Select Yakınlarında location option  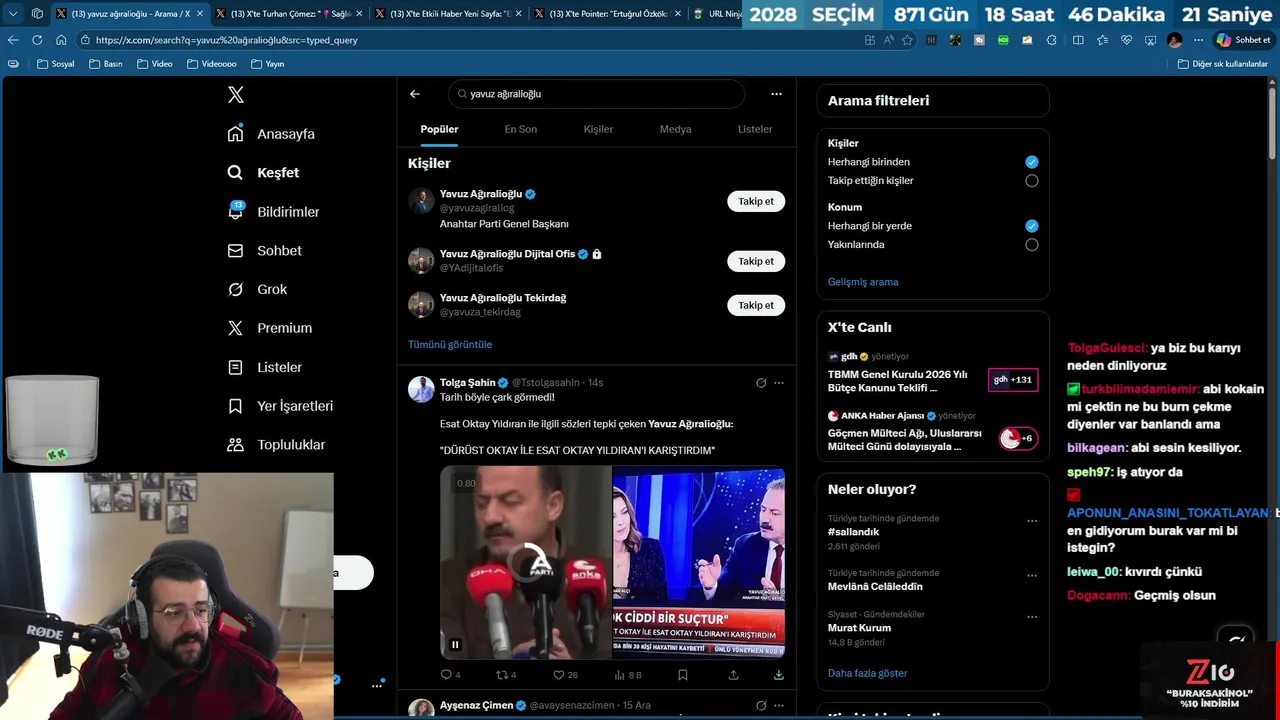[x=1032, y=245]
